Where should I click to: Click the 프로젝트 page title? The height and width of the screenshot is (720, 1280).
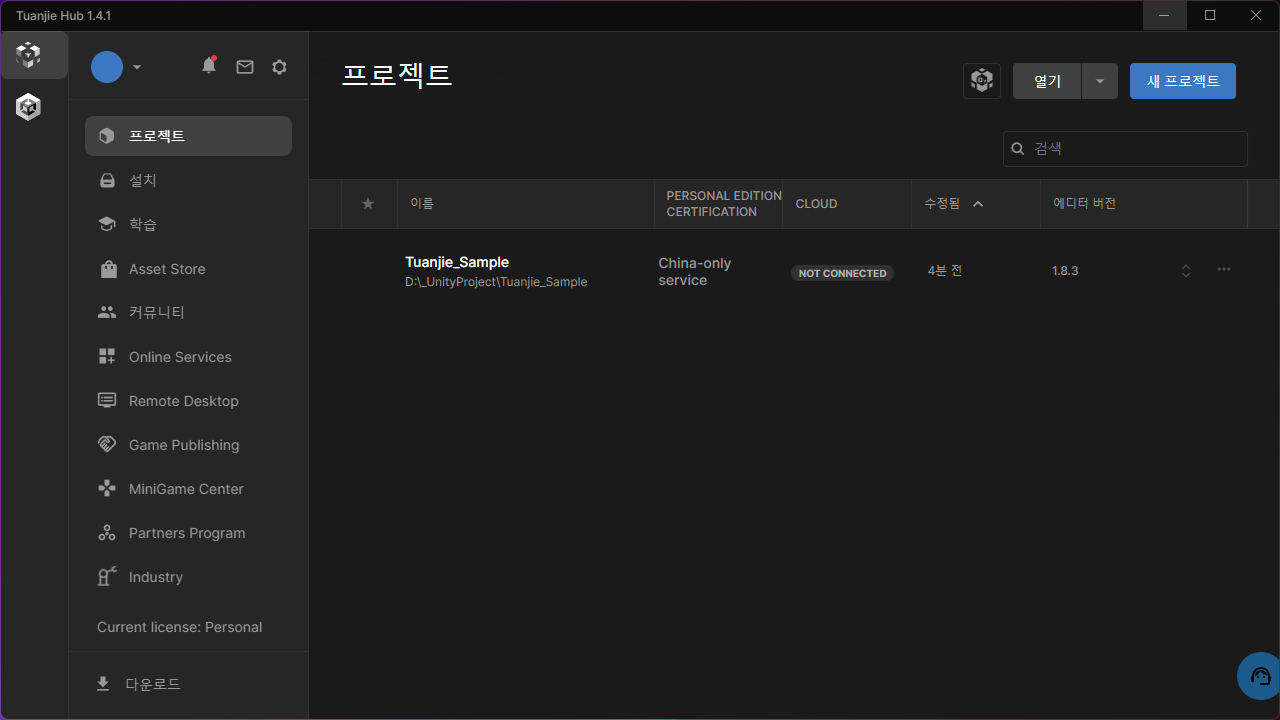[397, 74]
